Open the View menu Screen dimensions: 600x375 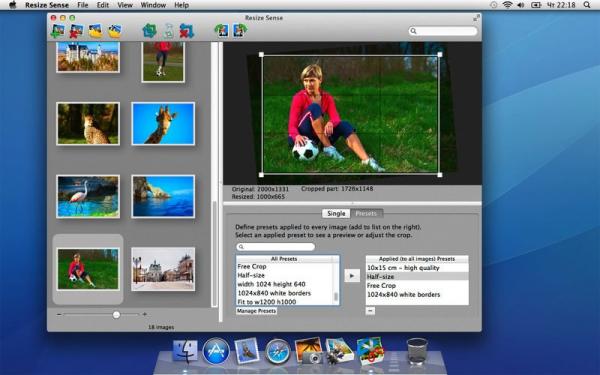coord(125,5)
